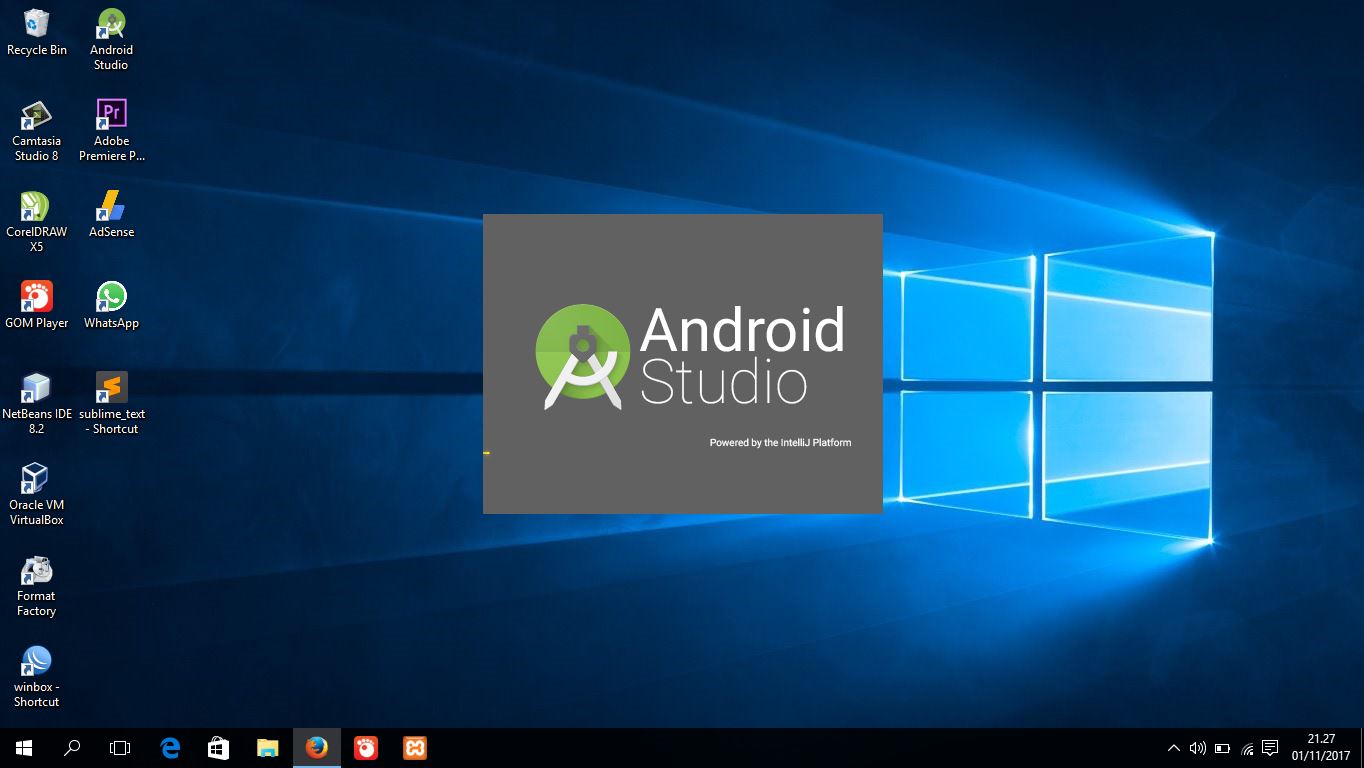
Task: Select the NetBeans IDE 8.2 desktop shortcut
Action: pos(37,404)
